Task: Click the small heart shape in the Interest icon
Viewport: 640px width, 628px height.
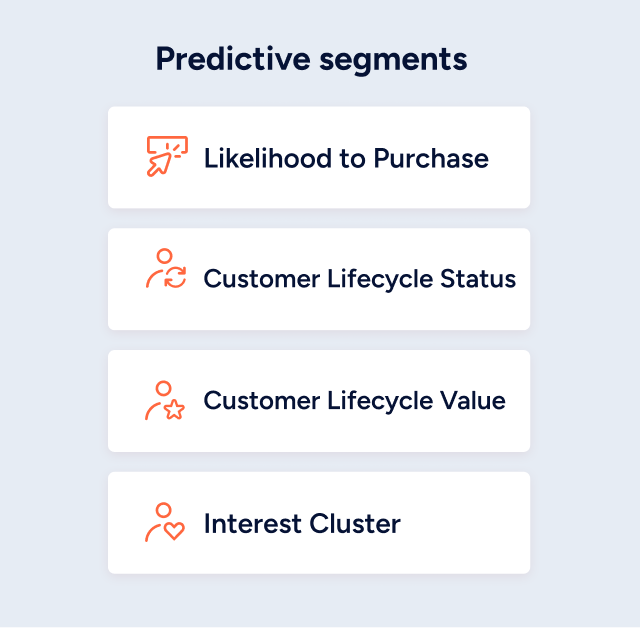Action: (175, 531)
